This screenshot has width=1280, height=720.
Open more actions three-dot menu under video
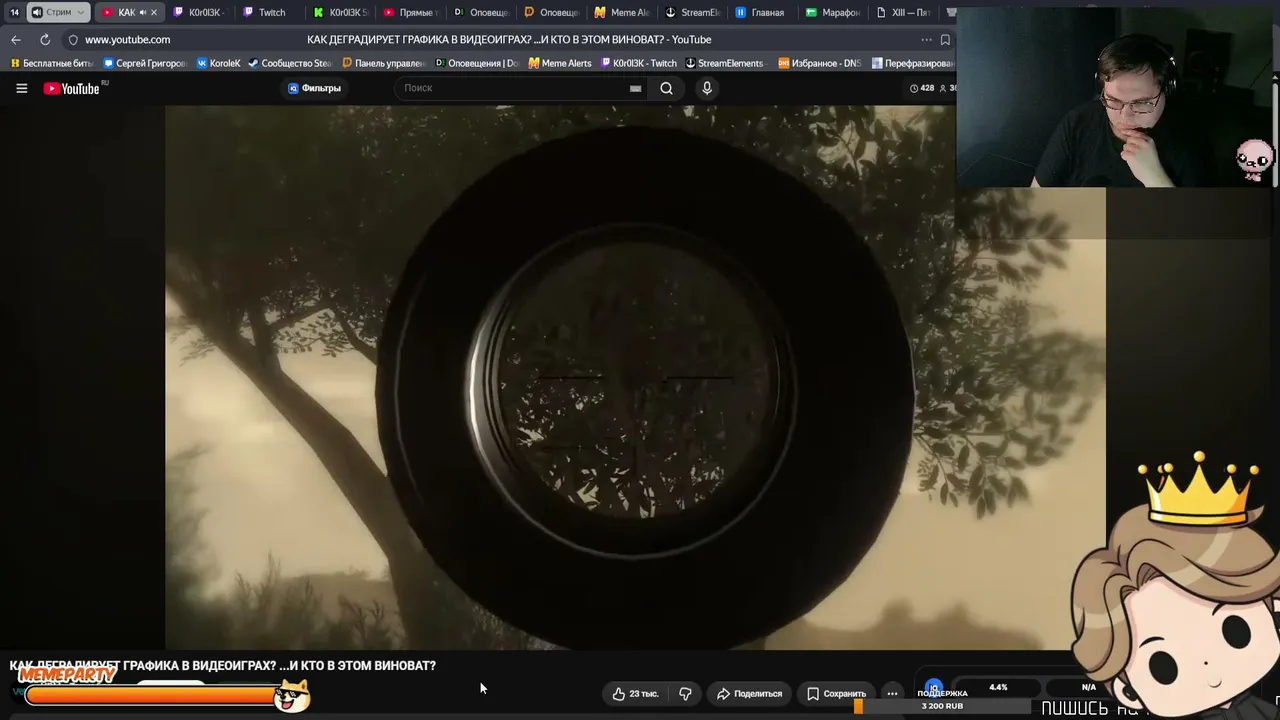coord(892,693)
